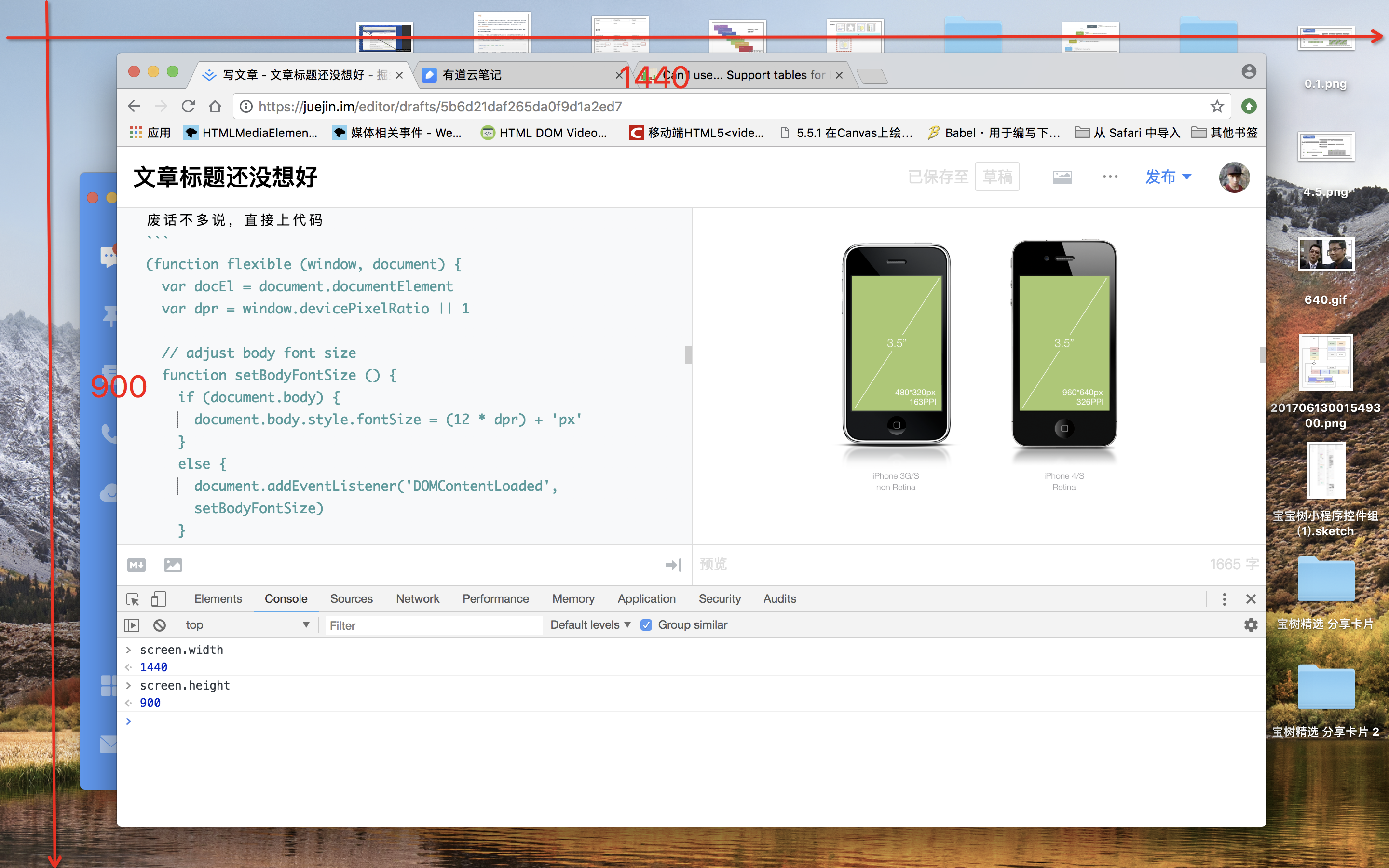Click the browser back arrow
This screenshot has height=868, width=1389.
point(134,106)
